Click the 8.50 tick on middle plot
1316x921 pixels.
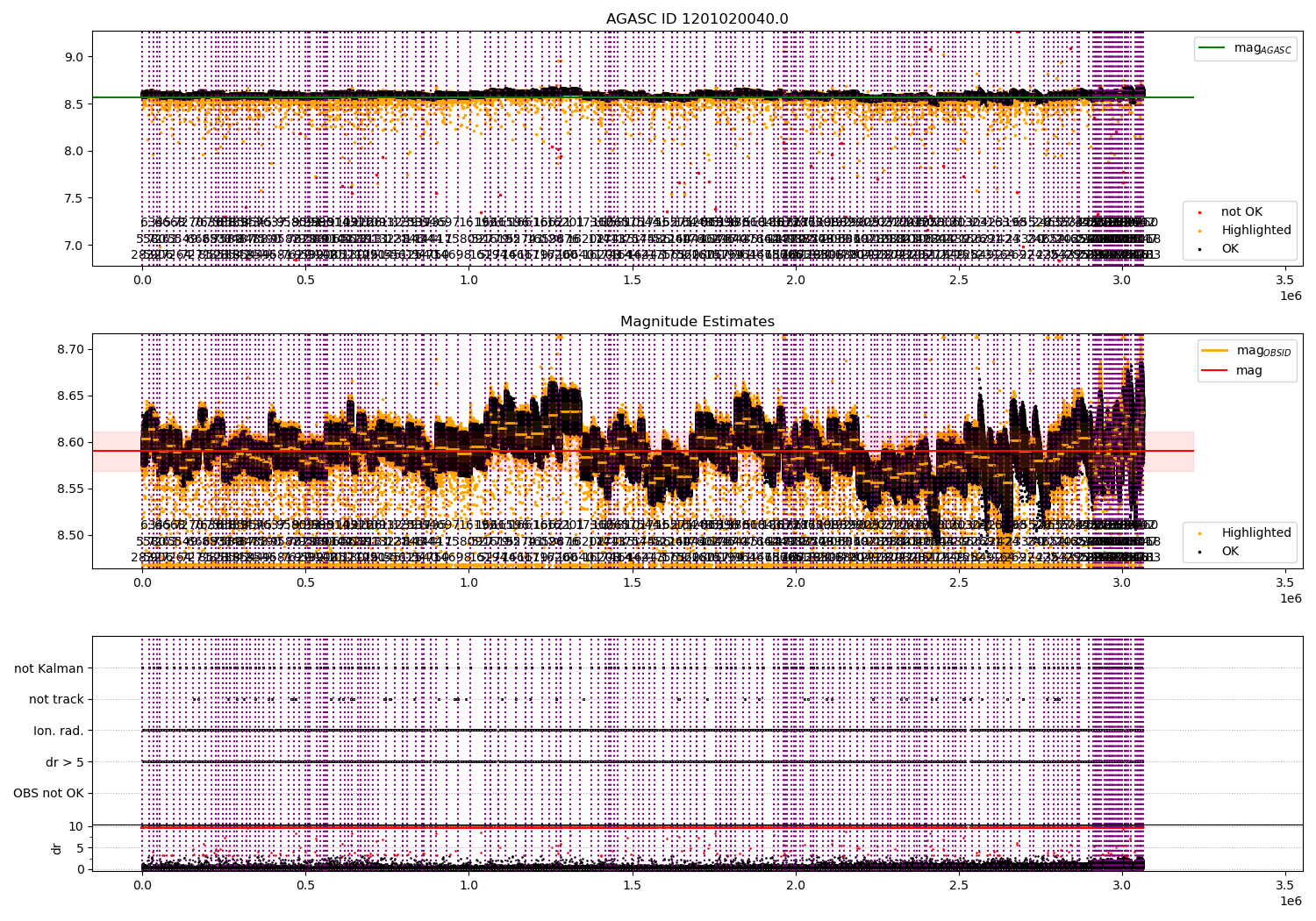(70, 535)
